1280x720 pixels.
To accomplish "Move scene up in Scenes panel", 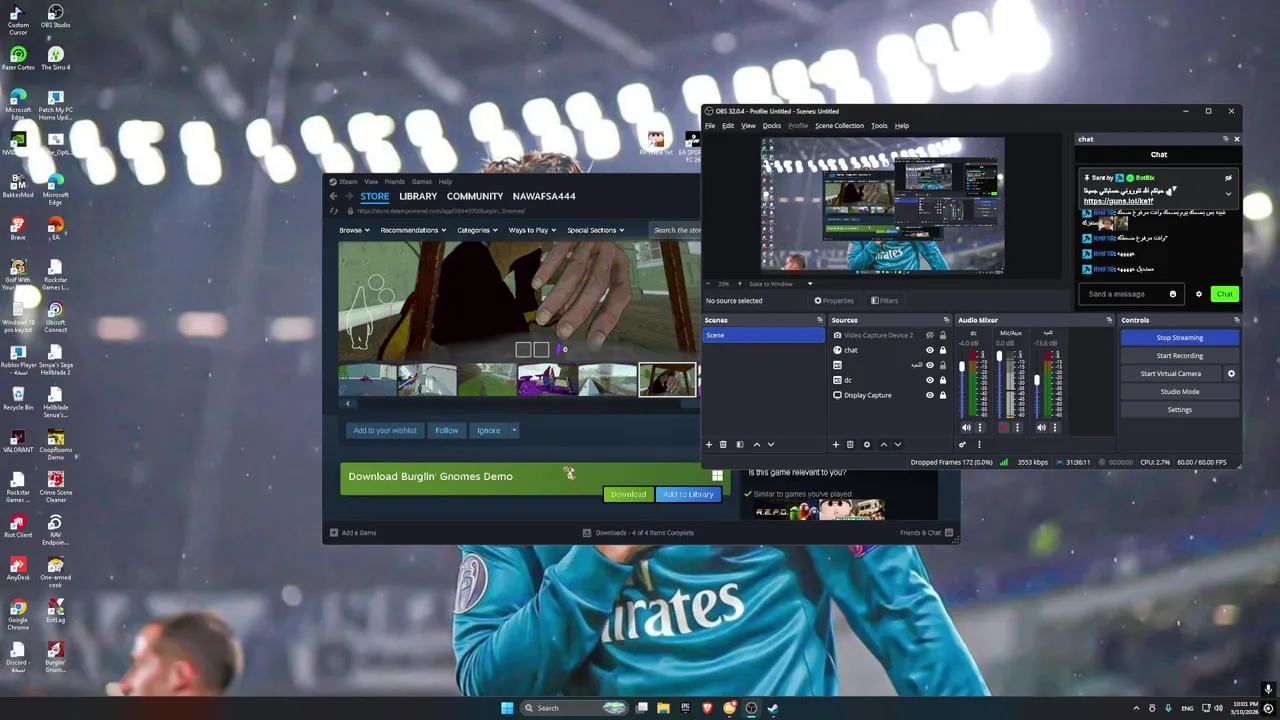I will pos(756,444).
